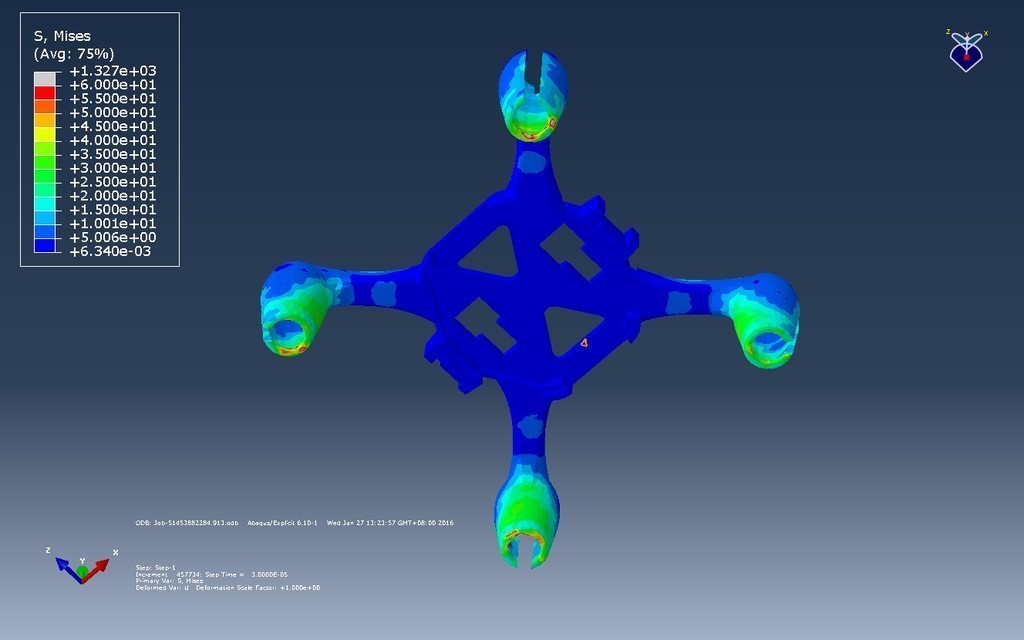Click the 'S, Mises' legend title

62,35
